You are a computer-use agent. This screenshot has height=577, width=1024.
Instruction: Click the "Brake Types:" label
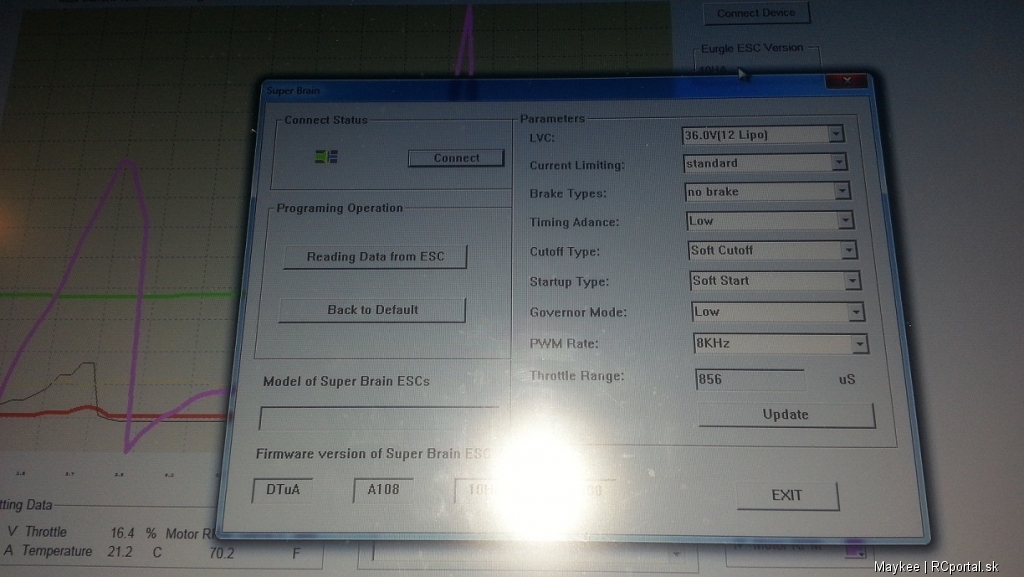coord(568,193)
